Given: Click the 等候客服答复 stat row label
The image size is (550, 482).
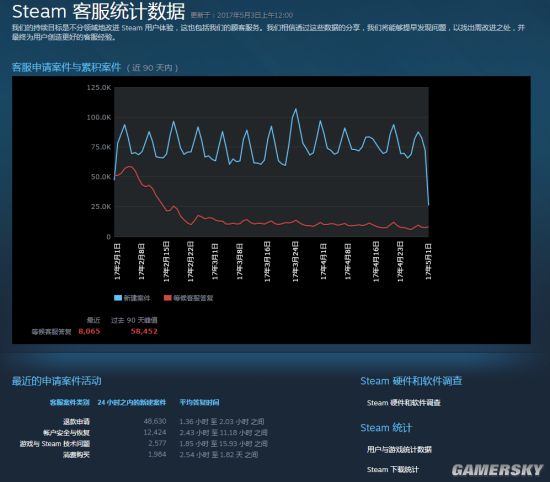Looking at the screenshot, I should (52, 332).
